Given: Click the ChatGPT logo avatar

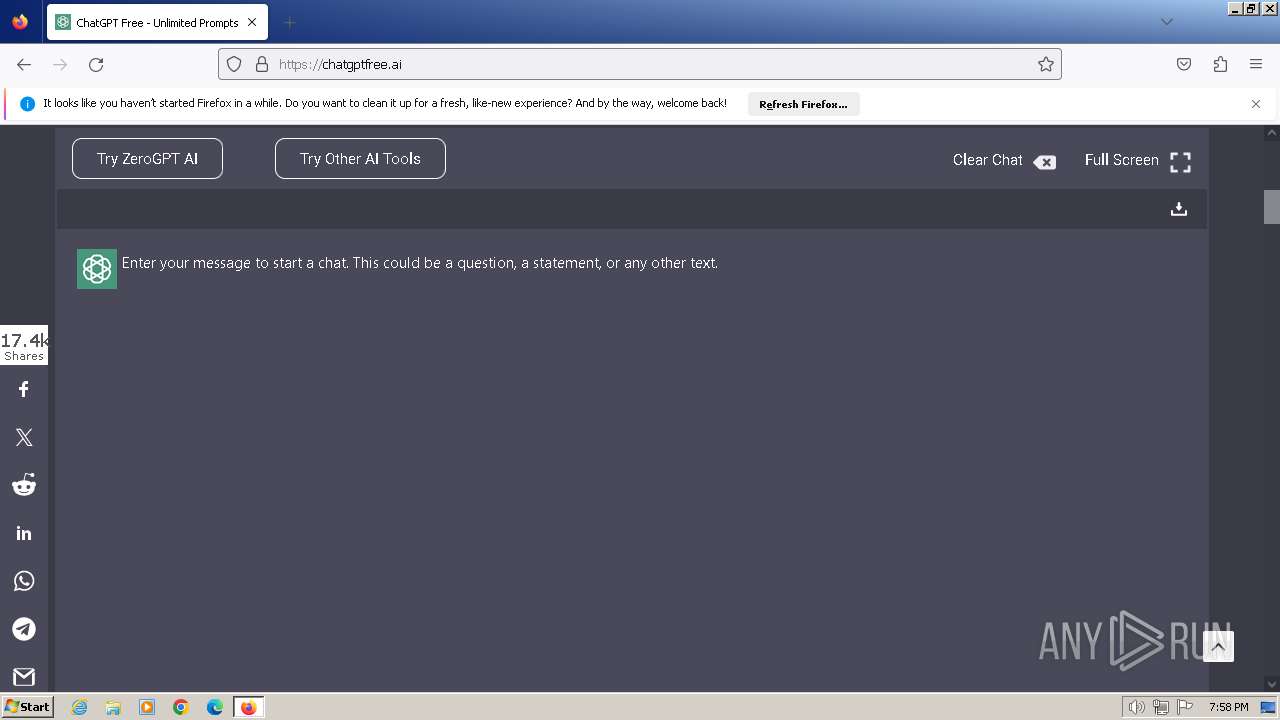Looking at the screenshot, I should pyautogui.click(x=97, y=269).
